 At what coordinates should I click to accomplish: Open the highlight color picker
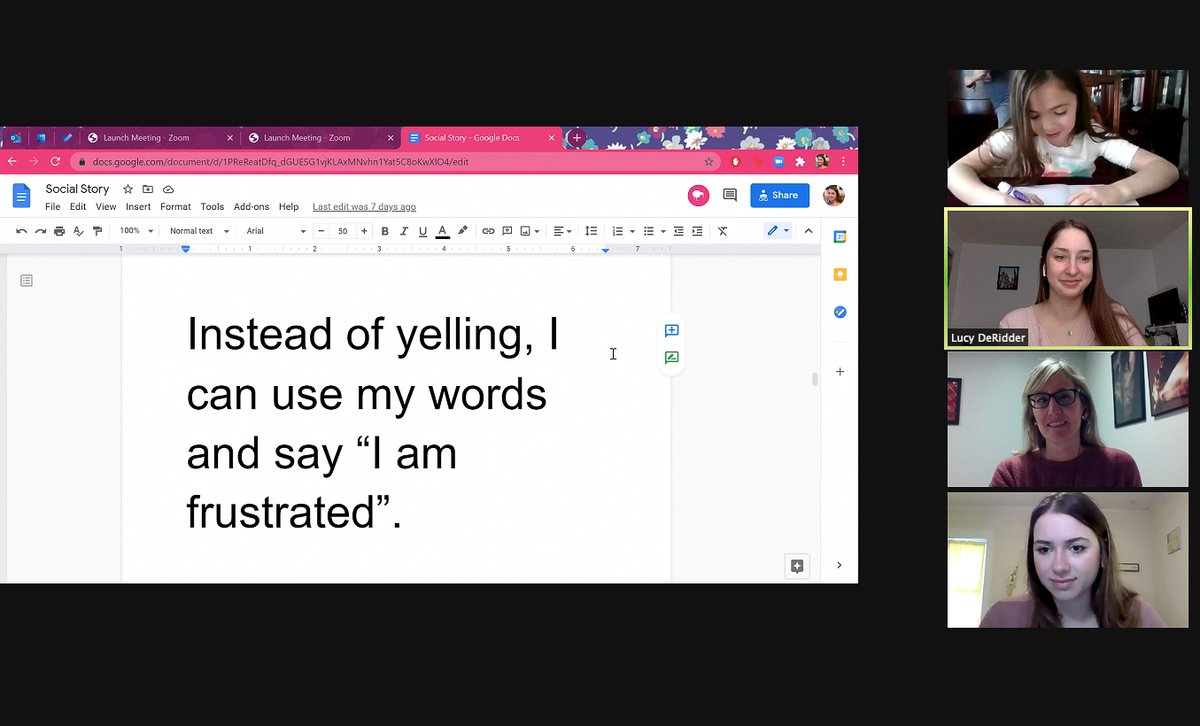(x=462, y=231)
